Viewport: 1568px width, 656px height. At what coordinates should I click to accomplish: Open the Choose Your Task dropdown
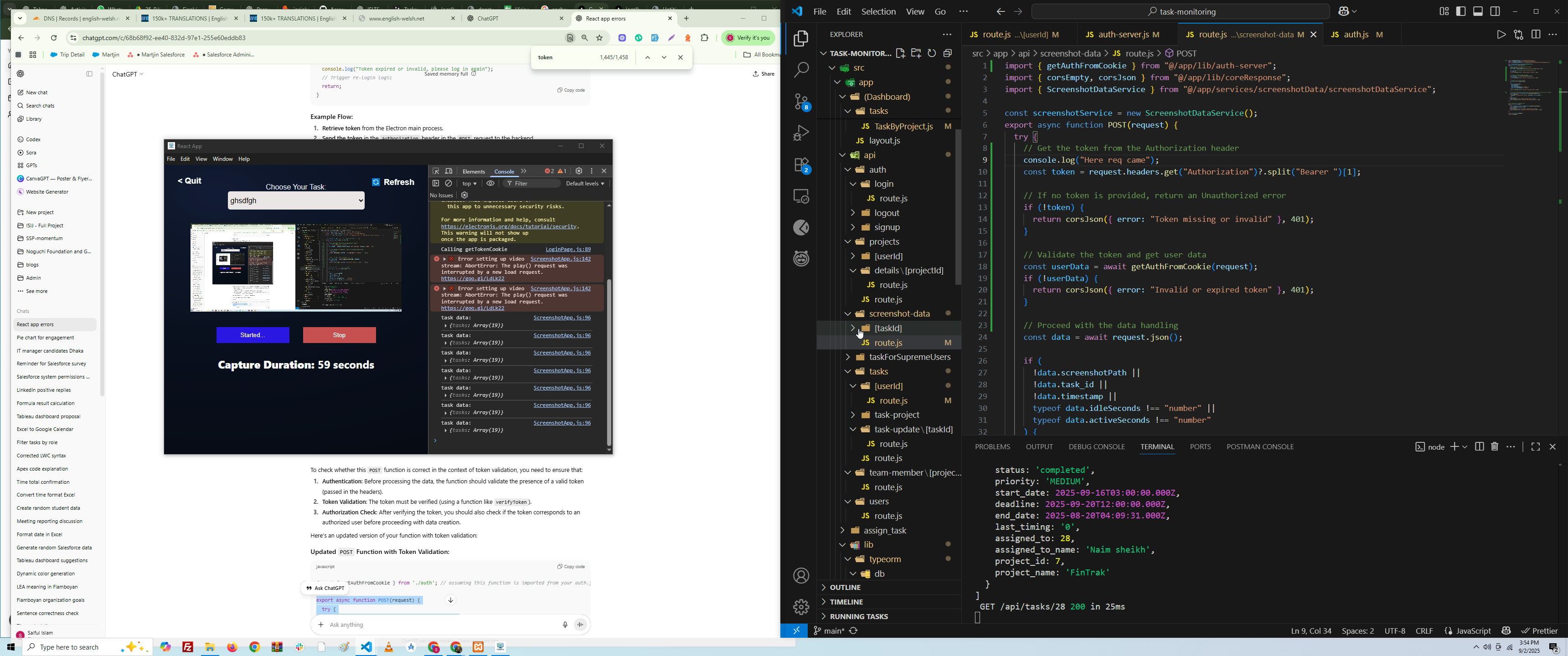[x=296, y=201]
